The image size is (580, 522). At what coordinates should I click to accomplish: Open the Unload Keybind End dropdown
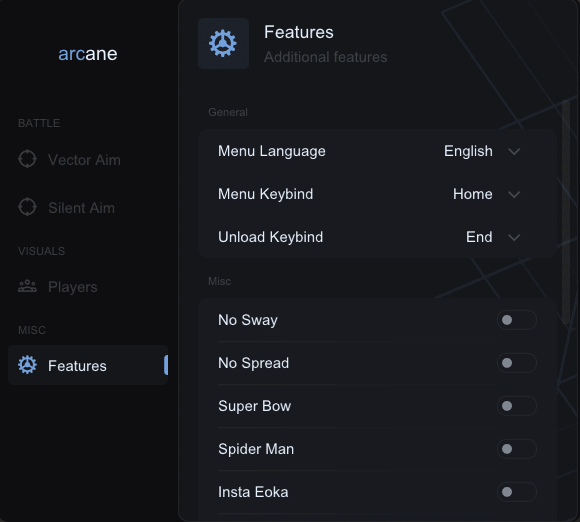coord(493,237)
